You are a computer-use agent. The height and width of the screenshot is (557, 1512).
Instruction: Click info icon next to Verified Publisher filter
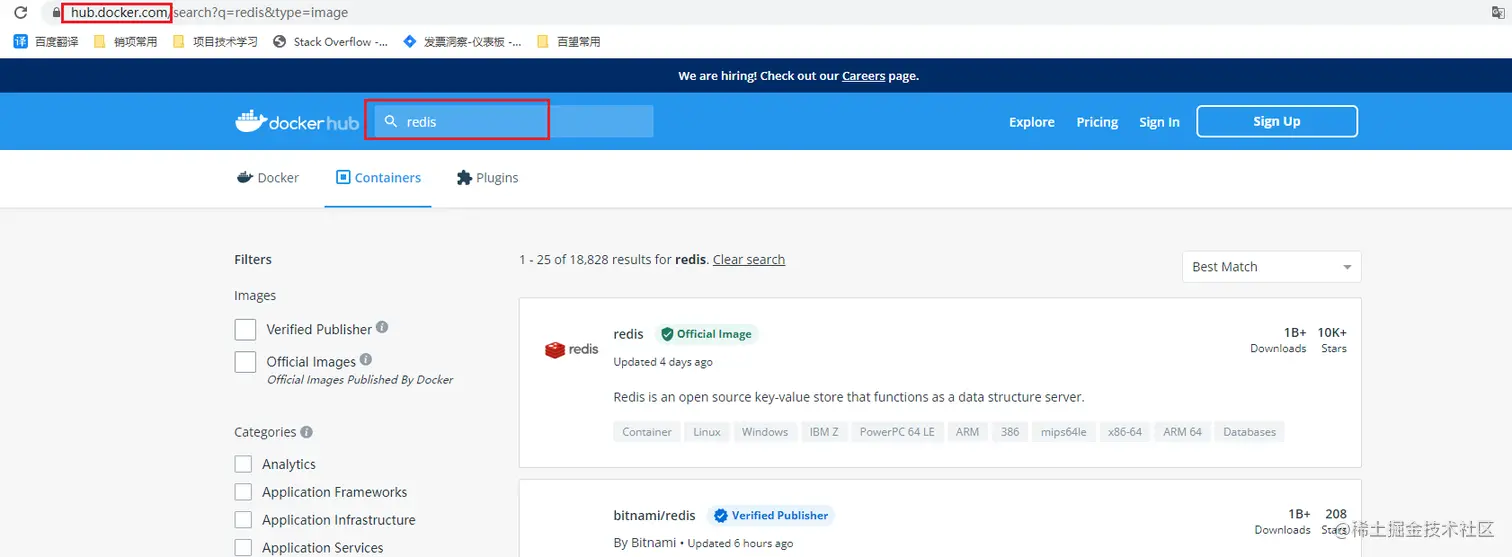(383, 327)
